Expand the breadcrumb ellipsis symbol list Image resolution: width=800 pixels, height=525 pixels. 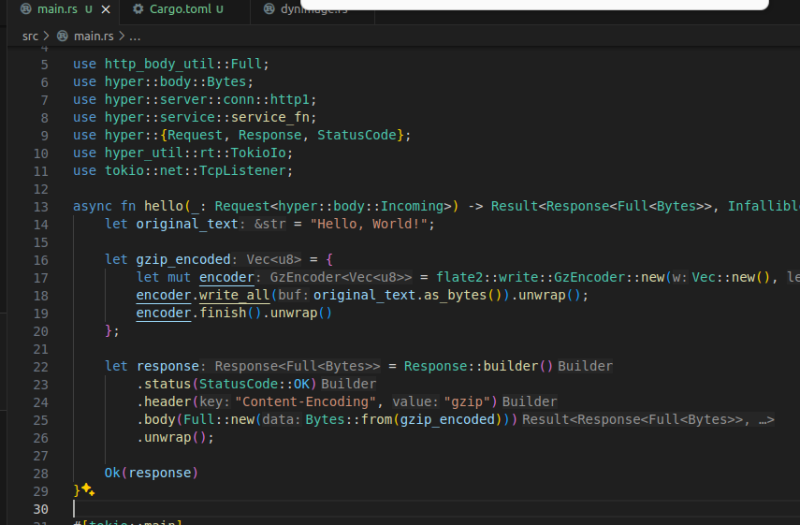pyautogui.click(x=135, y=36)
